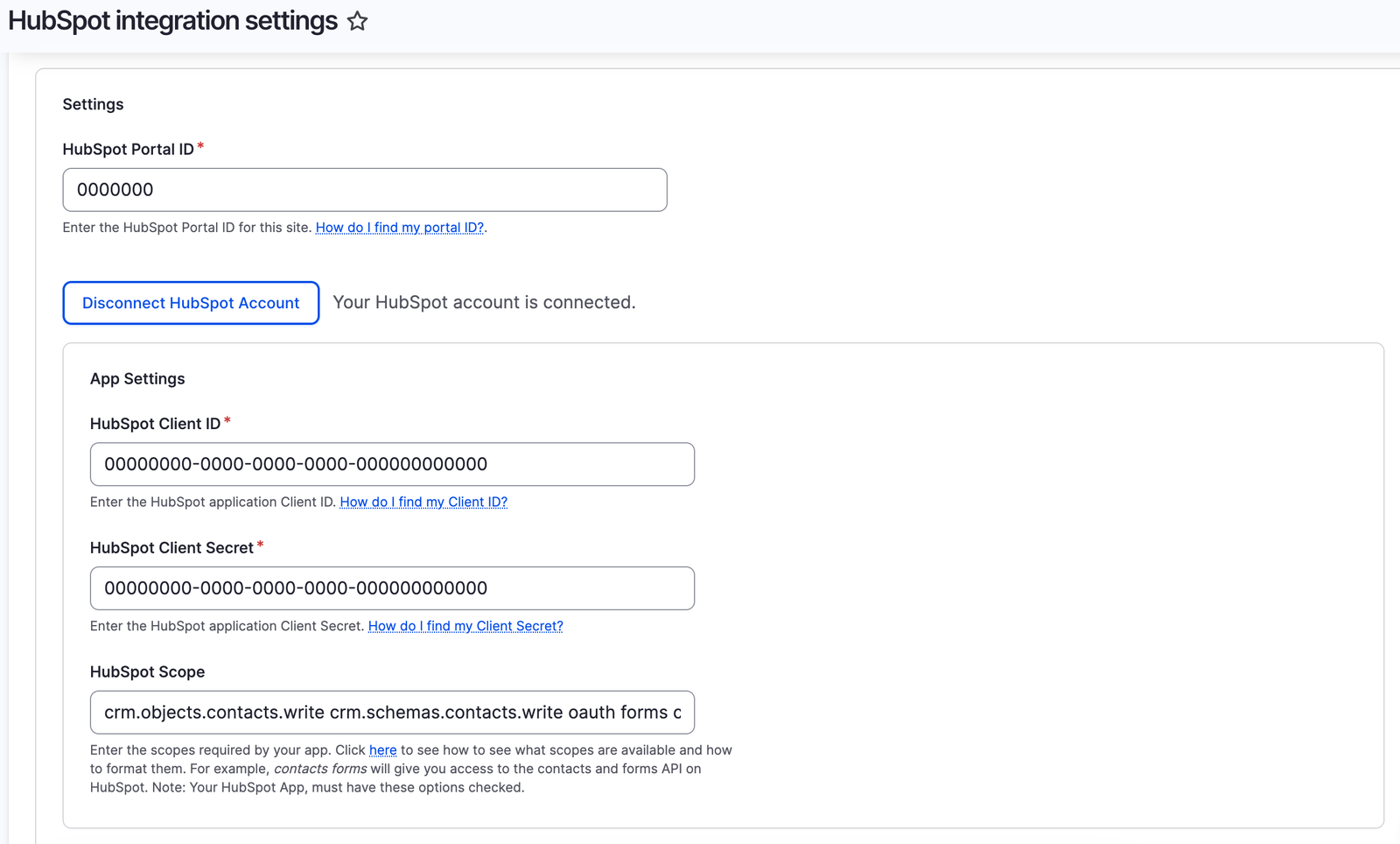Viewport: 1400px width, 844px height.
Task: Open the "How do I find my Client Secret?" link
Action: (x=465, y=626)
